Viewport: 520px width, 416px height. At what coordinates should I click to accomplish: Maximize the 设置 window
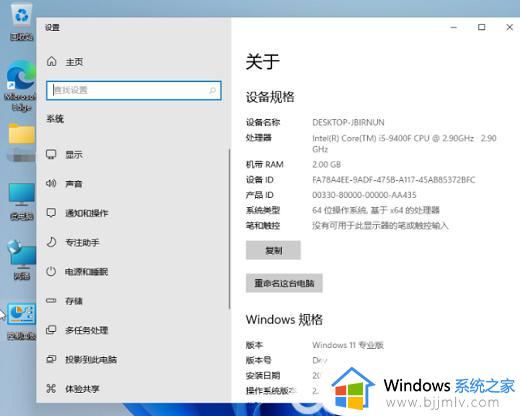pyautogui.click(x=481, y=27)
